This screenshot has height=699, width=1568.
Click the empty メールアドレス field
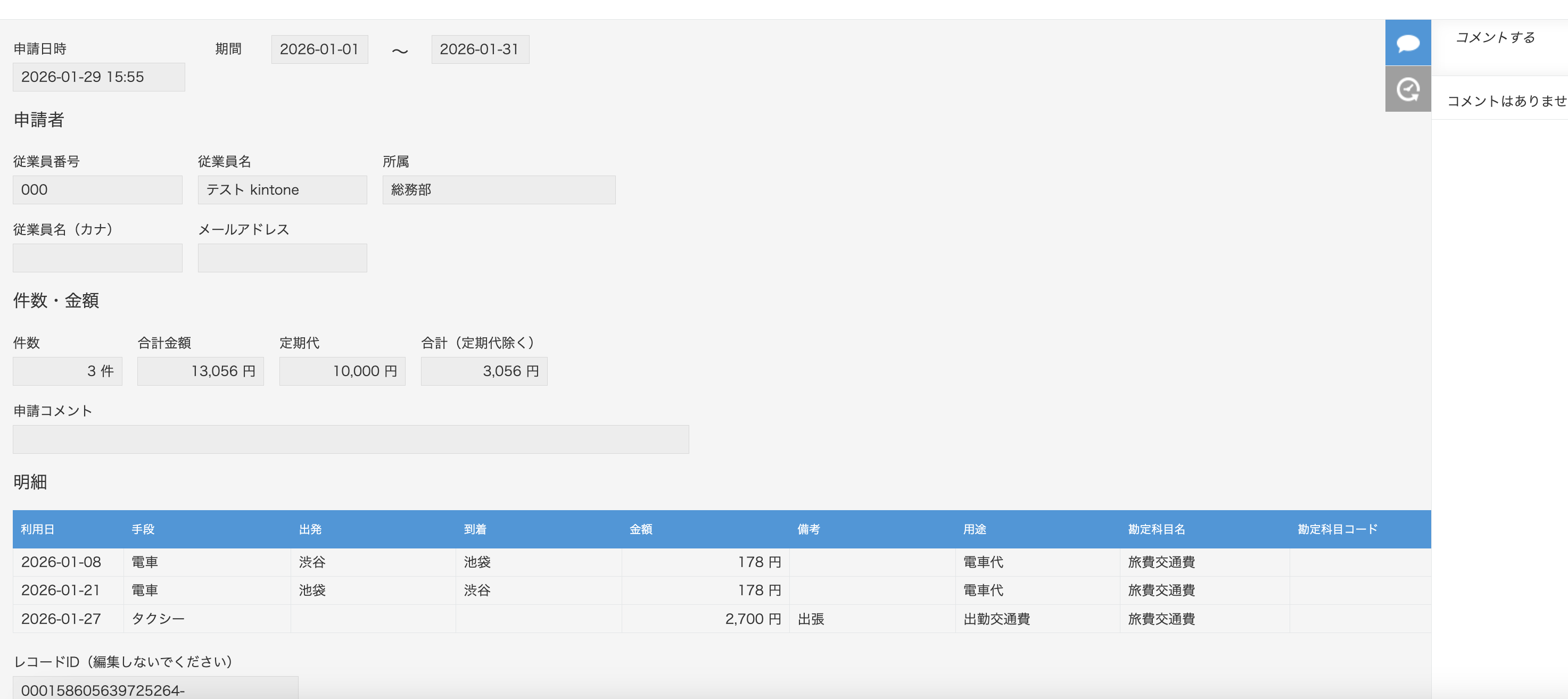(283, 258)
